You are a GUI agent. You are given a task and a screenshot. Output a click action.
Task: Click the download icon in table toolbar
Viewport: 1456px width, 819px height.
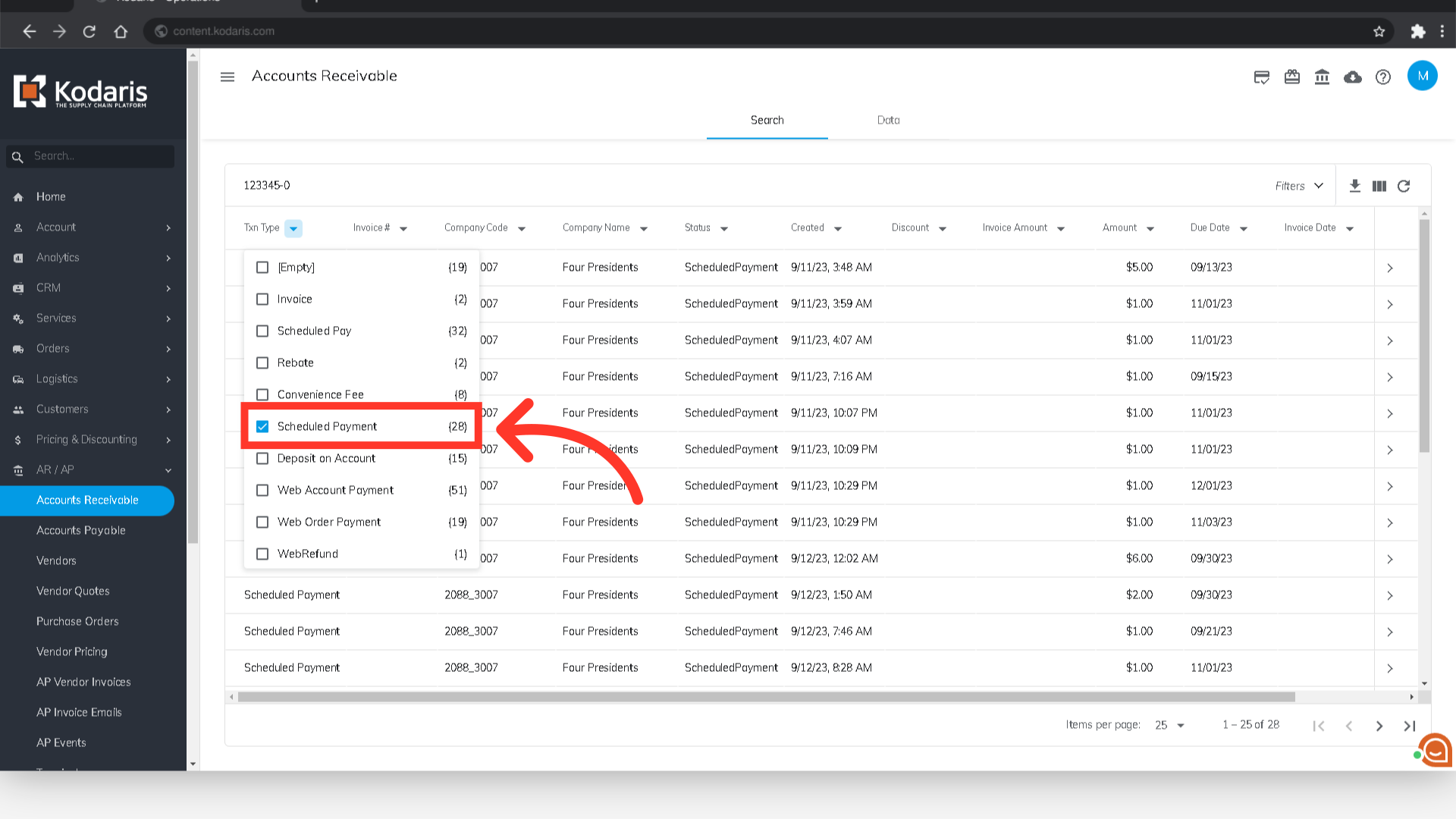click(1355, 186)
